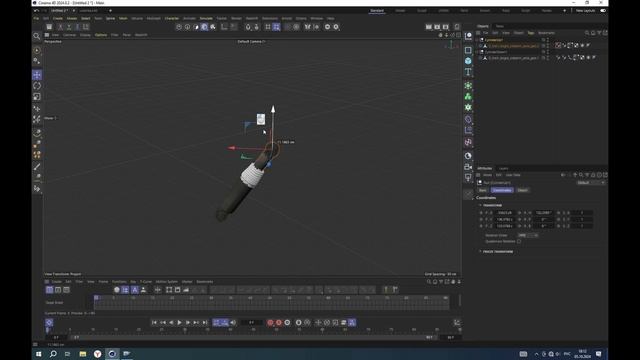Select the Move tool in left toolbar
Viewport: 640px width, 360px height.
point(37,75)
